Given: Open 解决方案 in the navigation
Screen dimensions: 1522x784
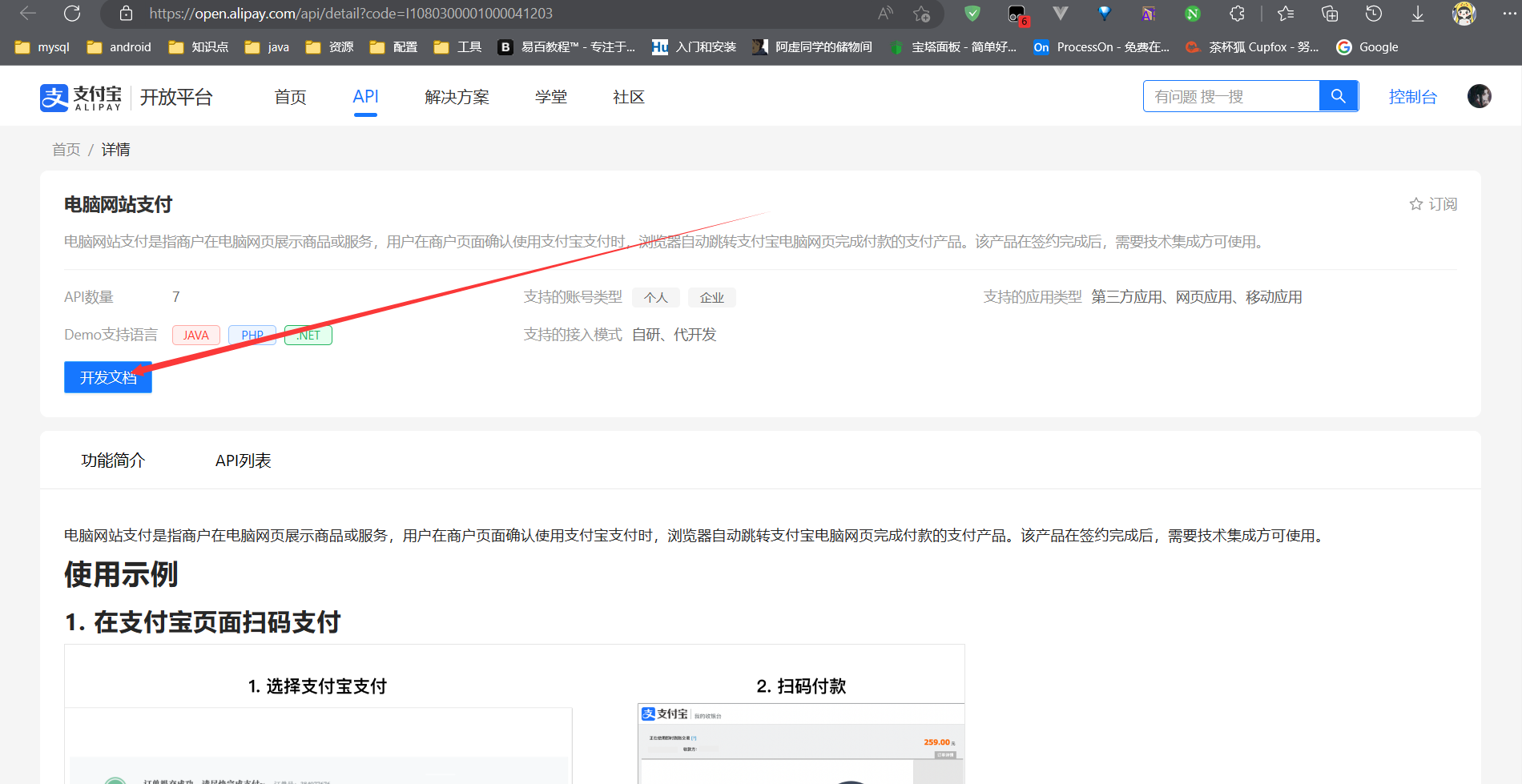Looking at the screenshot, I should click(x=457, y=97).
